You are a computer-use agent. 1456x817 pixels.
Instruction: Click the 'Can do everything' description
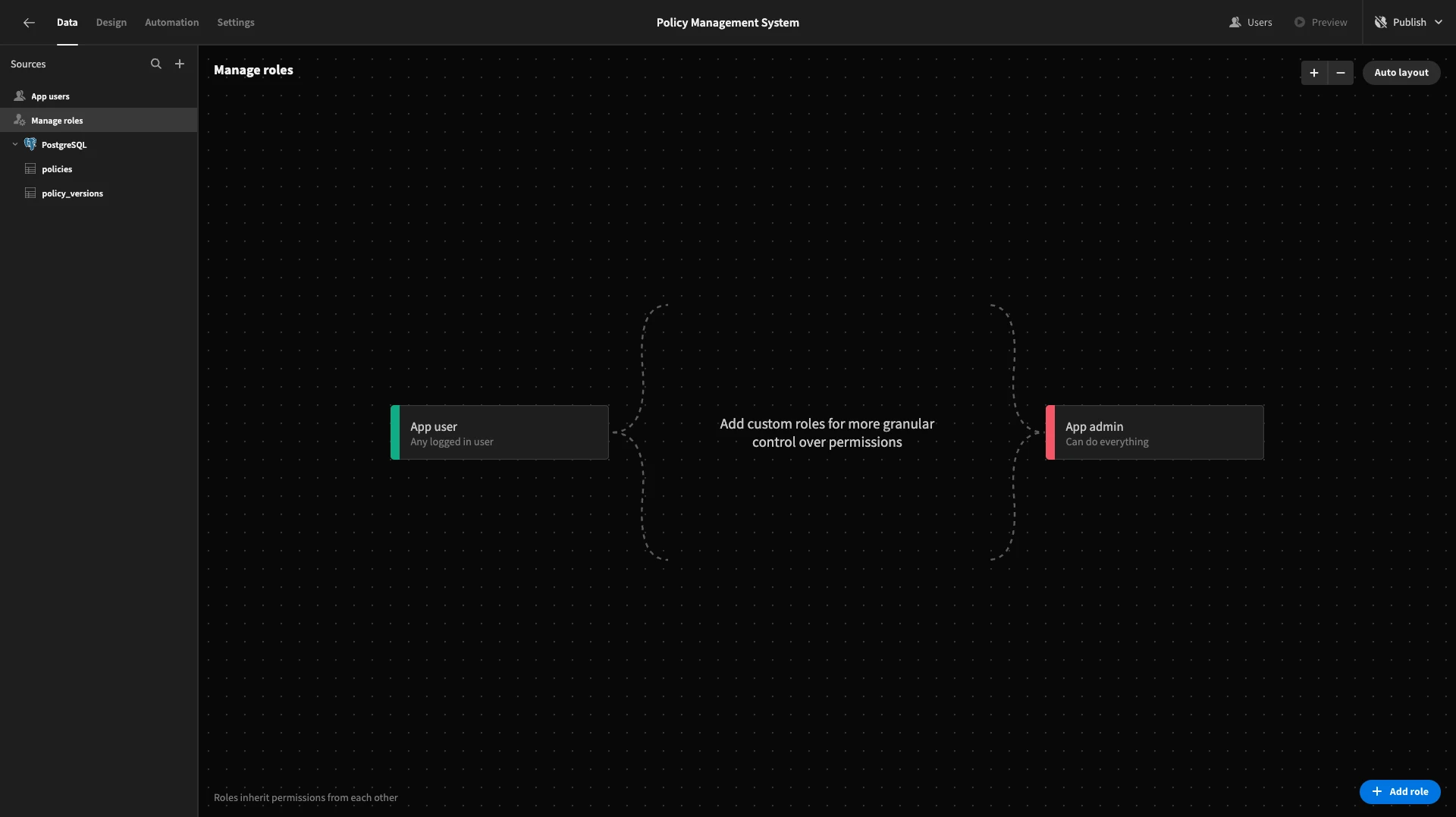(x=1107, y=442)
